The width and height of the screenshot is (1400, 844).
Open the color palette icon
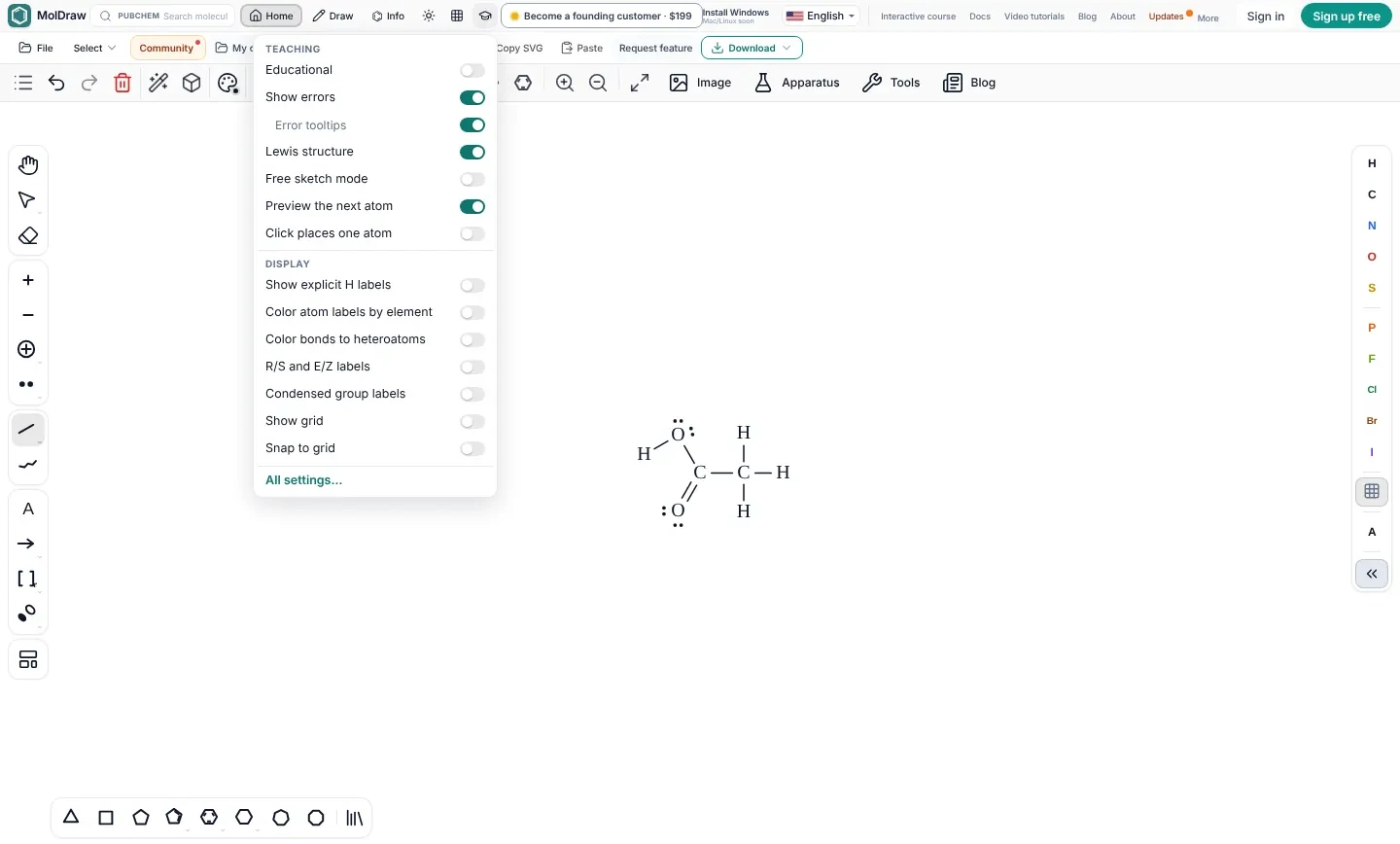click(x=228, y=83)
